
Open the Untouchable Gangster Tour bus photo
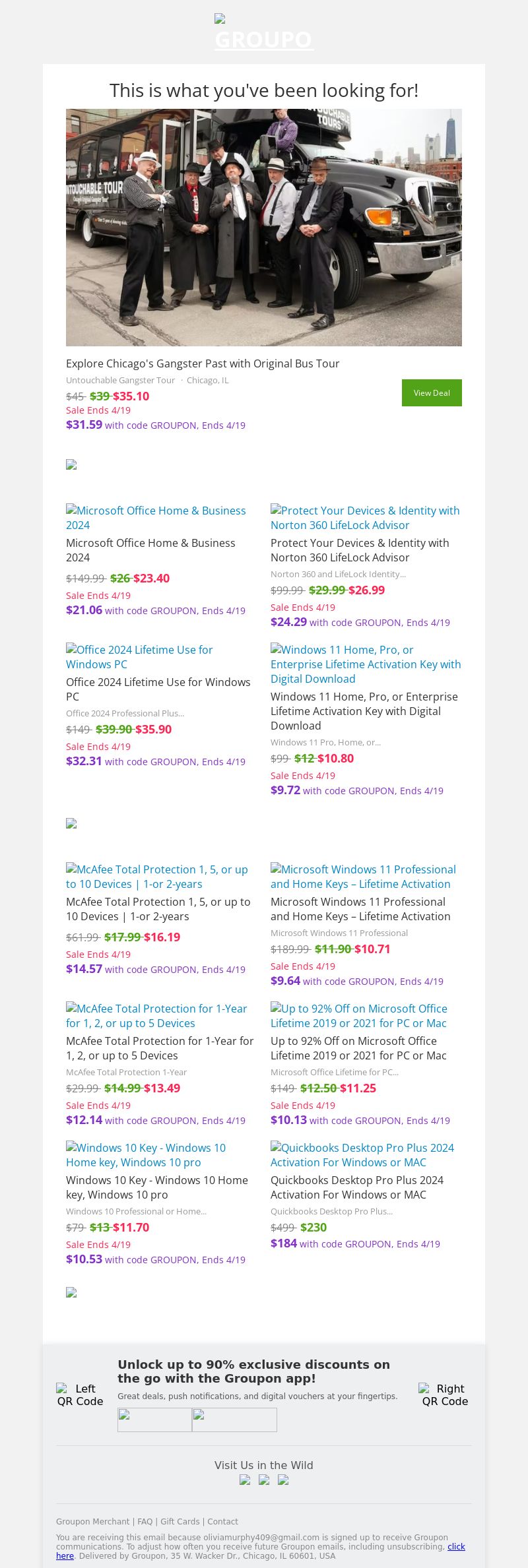(x=264, y=227)
